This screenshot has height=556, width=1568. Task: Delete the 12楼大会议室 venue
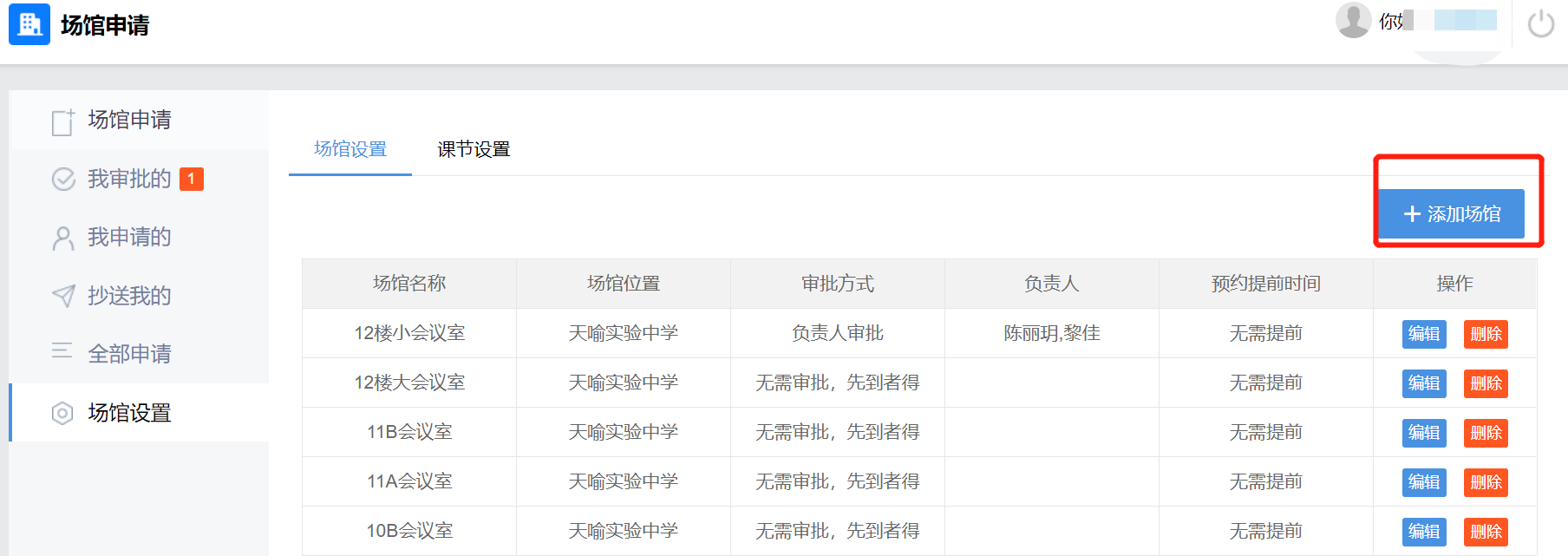tap(1486, 383)
